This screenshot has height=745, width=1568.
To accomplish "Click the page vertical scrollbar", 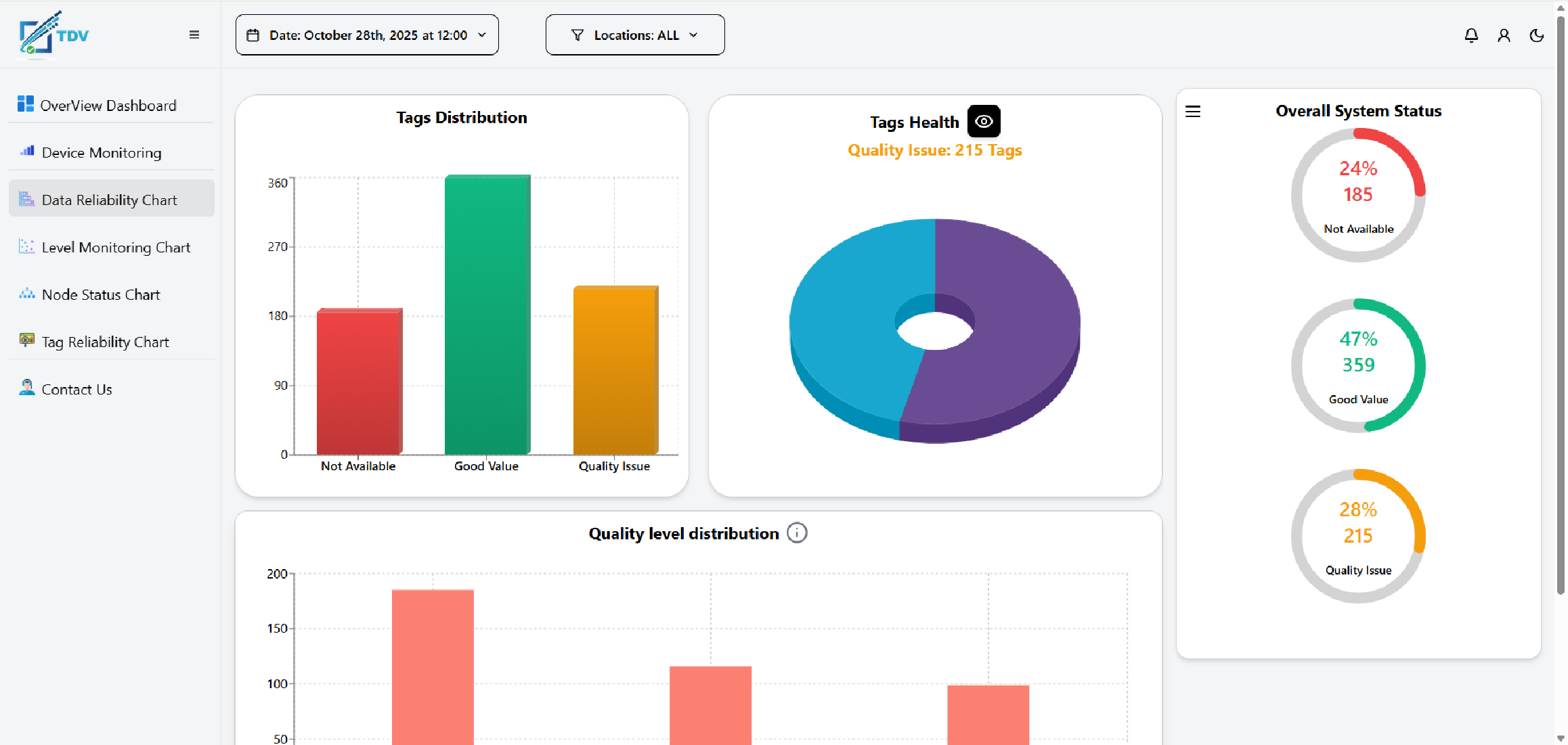I will pyautogui.click(x=1560, y=304).
